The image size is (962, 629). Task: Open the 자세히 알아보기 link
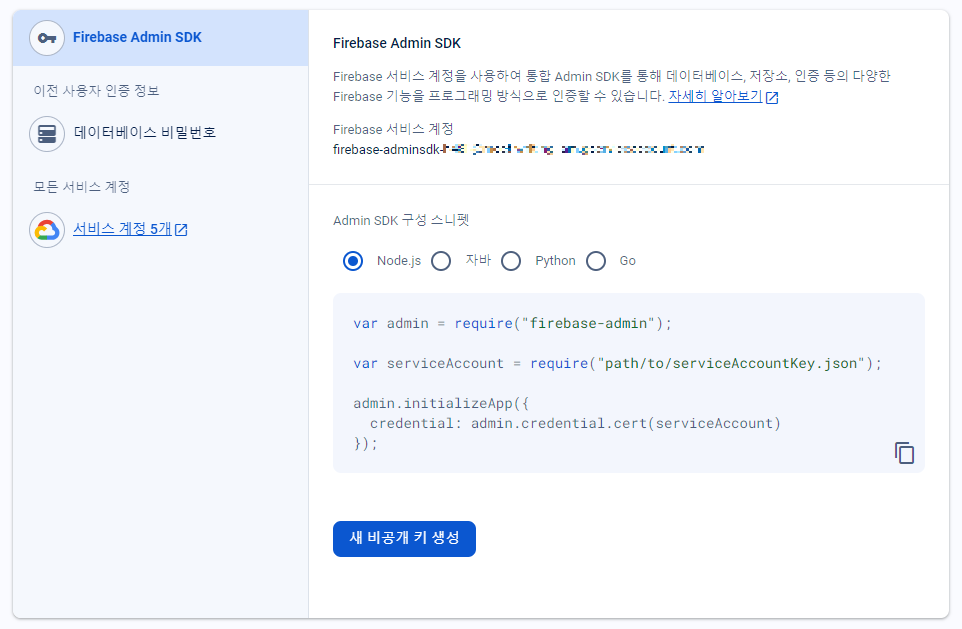coord(715,96)
